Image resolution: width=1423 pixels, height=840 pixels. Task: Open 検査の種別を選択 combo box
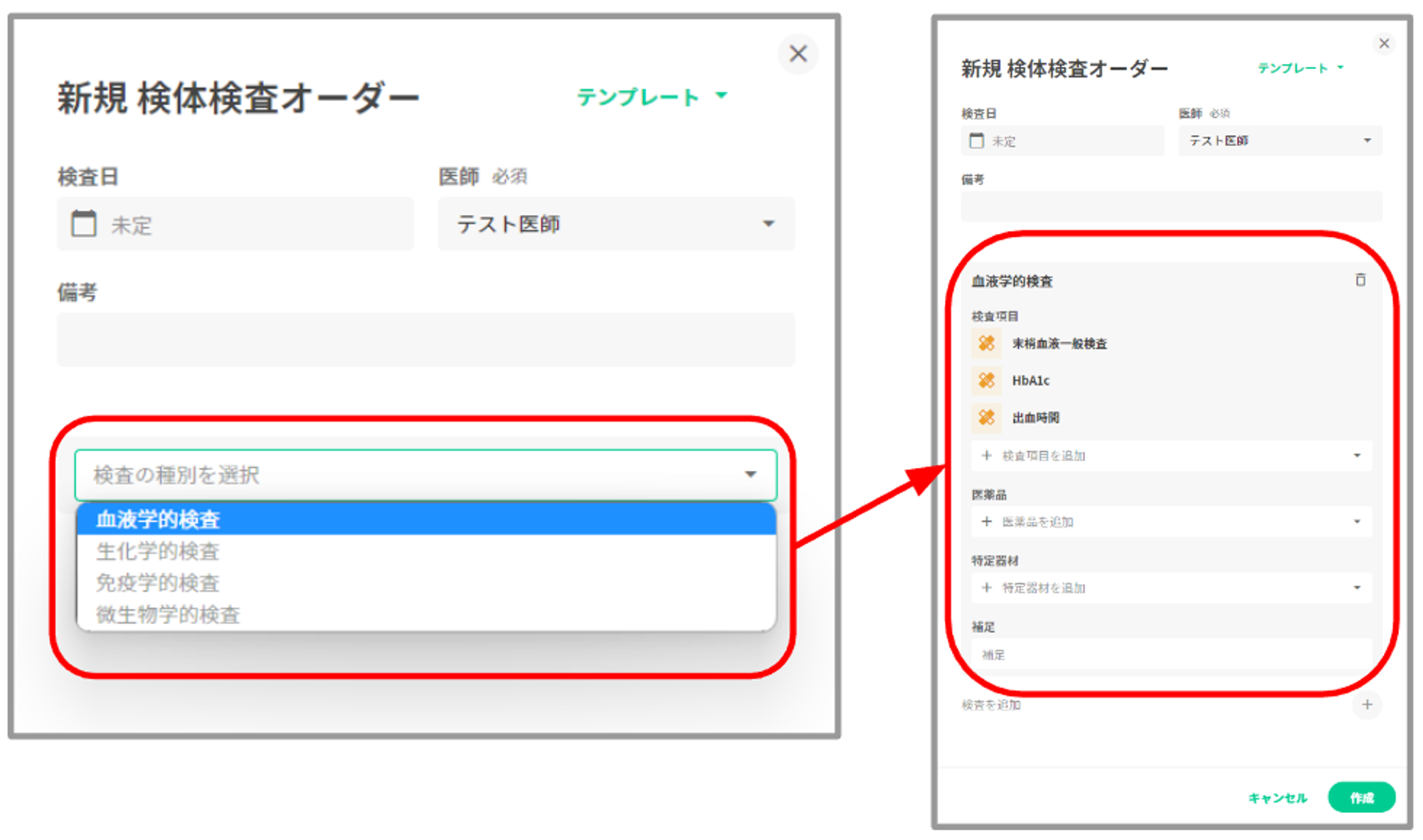[425, 474]
